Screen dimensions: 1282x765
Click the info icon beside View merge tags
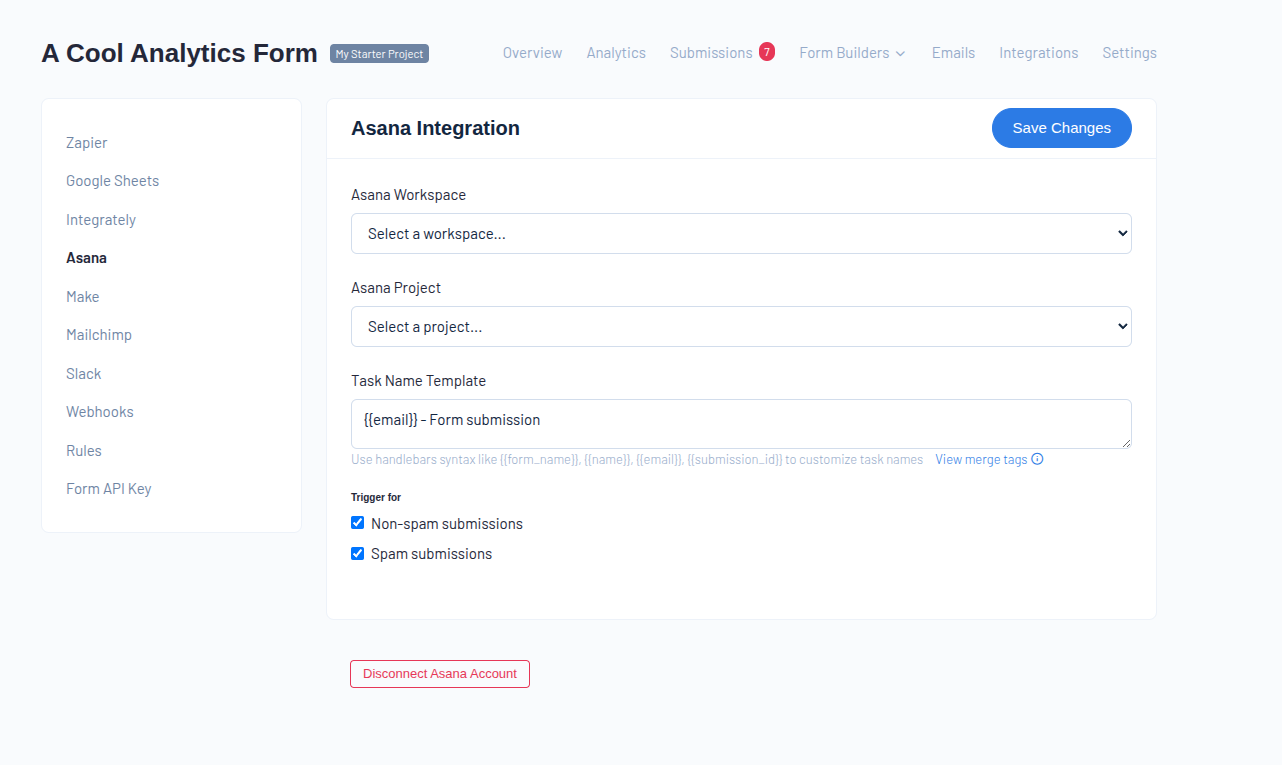(x=1037, y=459)
